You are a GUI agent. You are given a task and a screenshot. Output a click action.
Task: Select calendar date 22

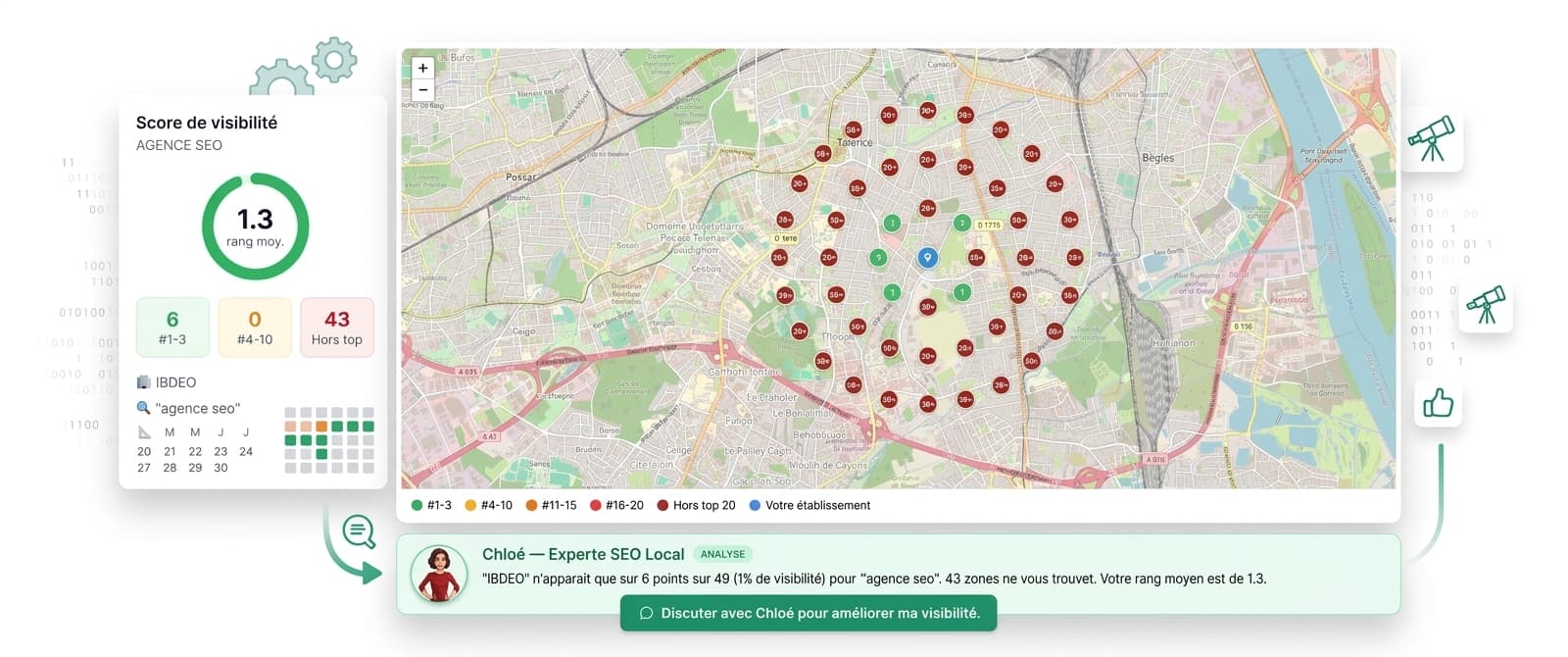tap(195, 452)
